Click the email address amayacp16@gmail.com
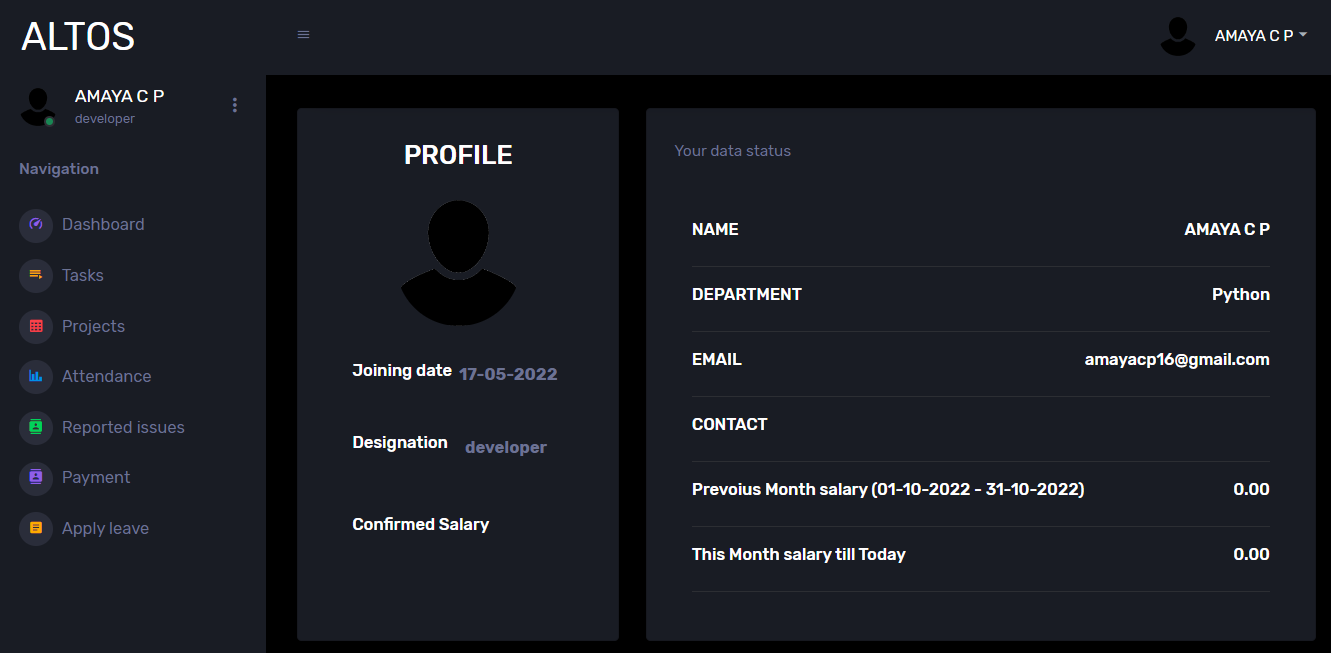 [1177, 359]
